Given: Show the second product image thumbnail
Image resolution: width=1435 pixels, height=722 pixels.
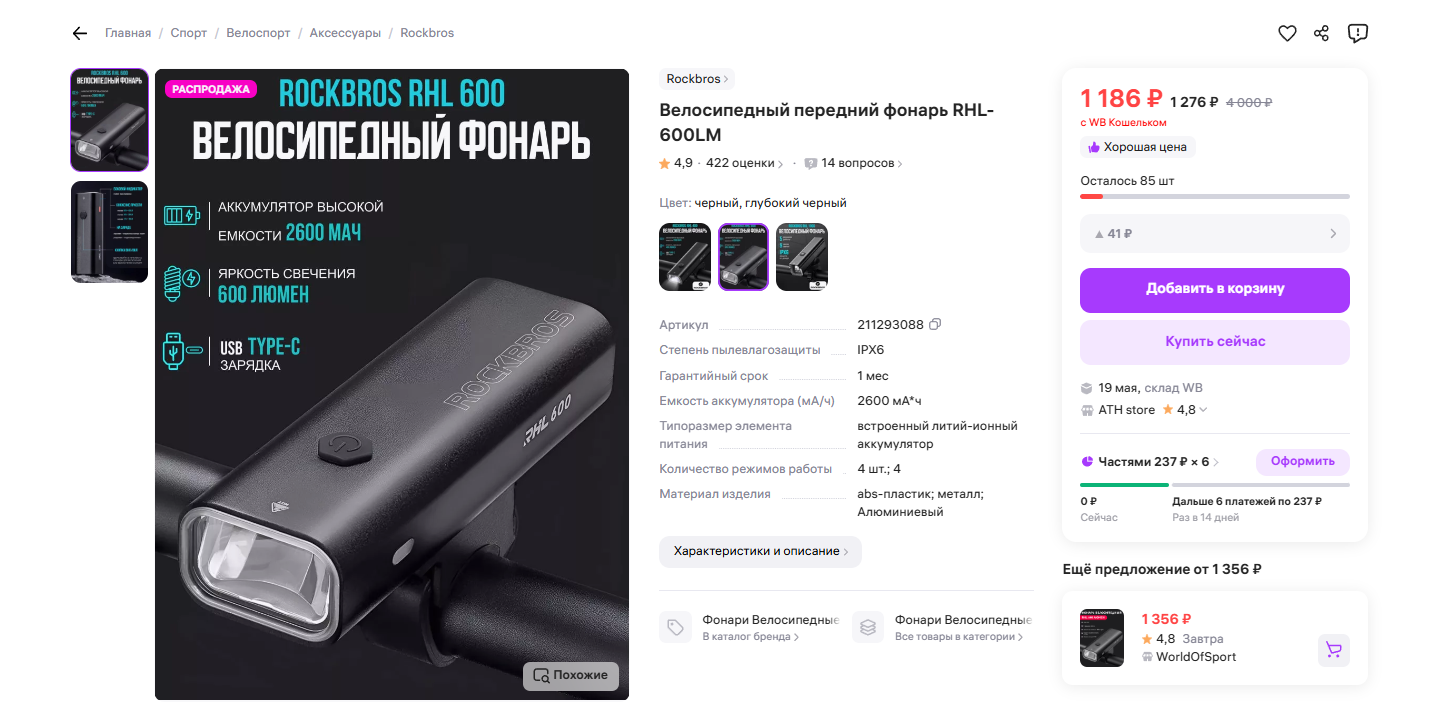Looking at the screenshot, I should click(x=110, y=232).
